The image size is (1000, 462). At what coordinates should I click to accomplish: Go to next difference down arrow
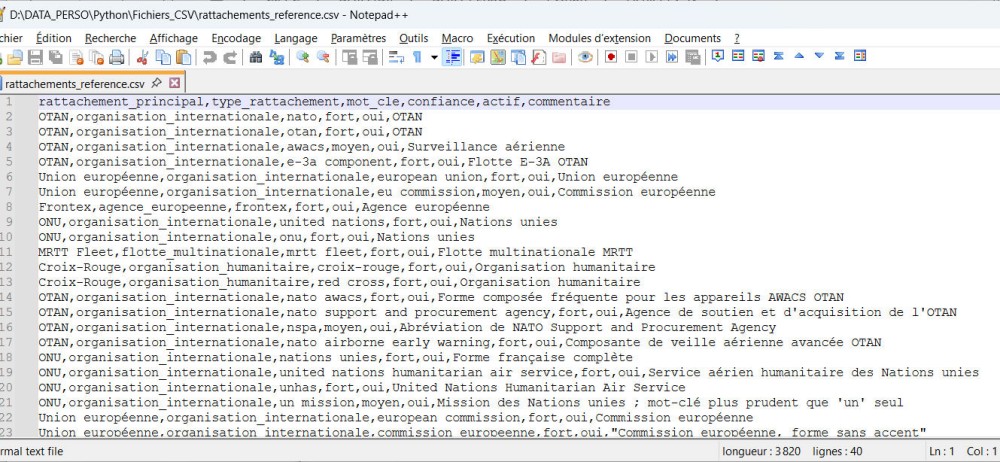coord(820,56)
